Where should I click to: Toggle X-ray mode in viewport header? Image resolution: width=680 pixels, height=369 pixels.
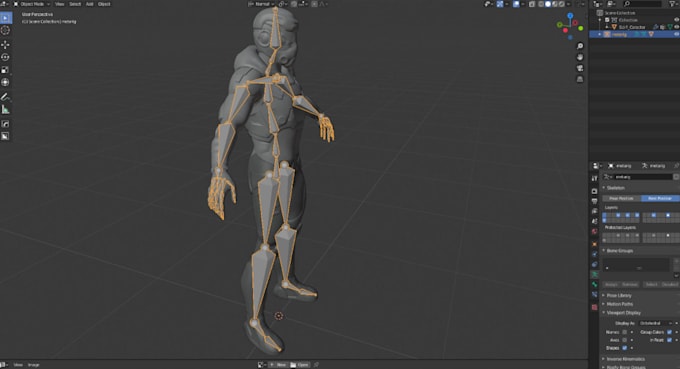click(532, 4)
